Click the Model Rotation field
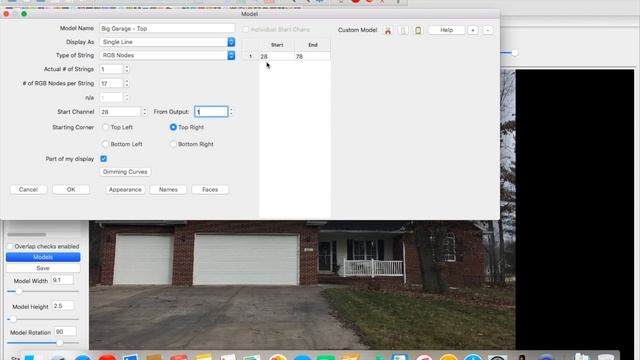 [65, 331]
